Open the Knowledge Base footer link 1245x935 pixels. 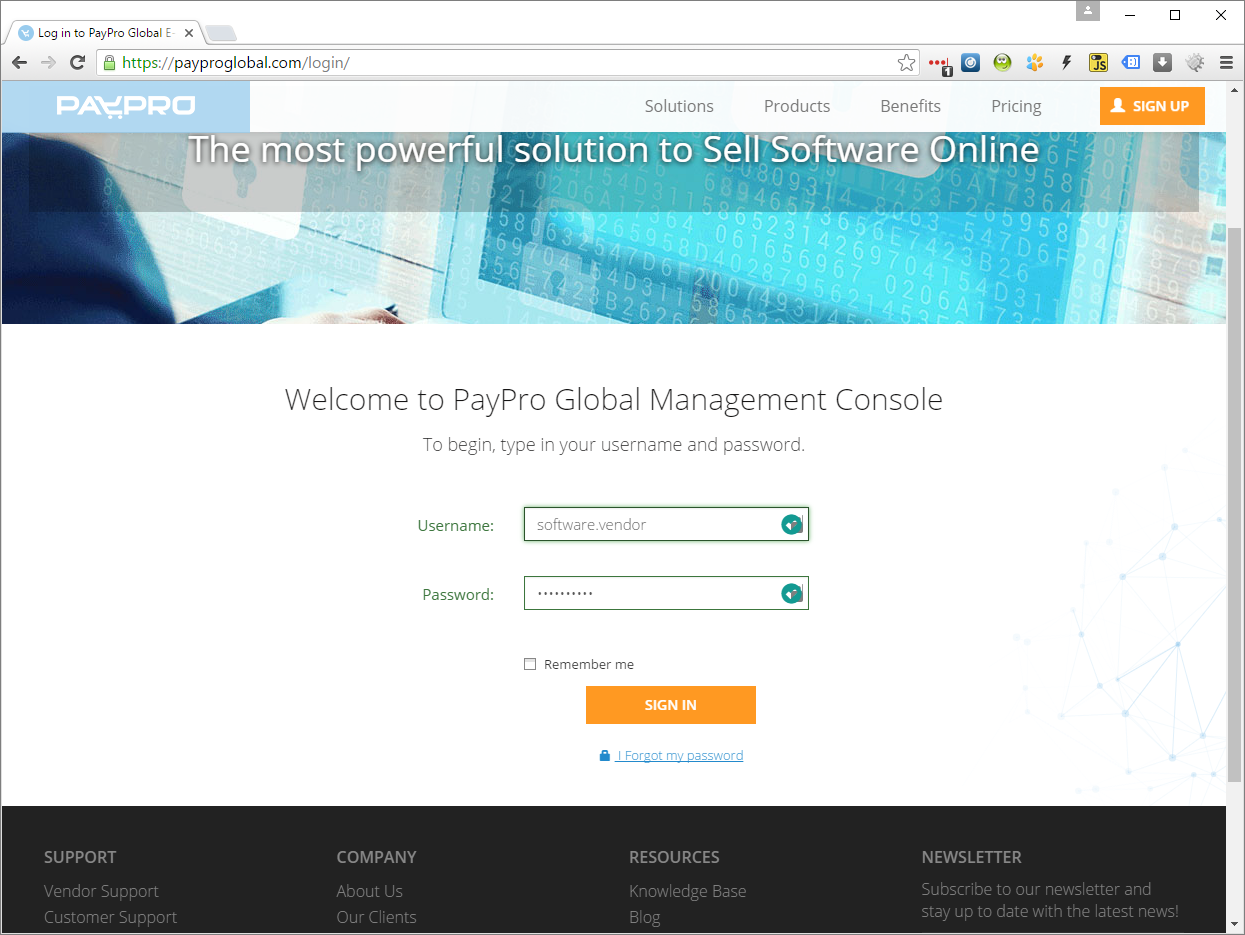coord(687,891)
